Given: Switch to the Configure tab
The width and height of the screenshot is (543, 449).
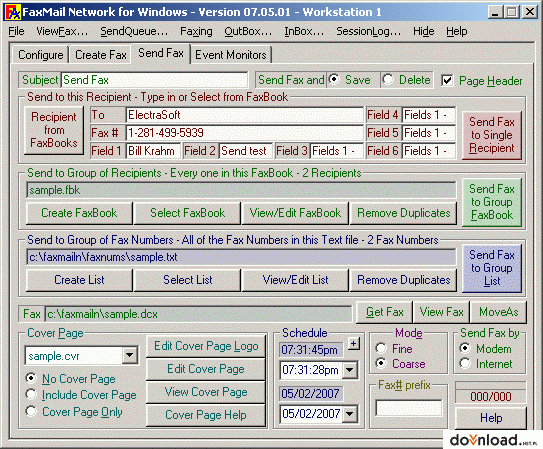Looking at the screenshot, I should [41, 55].
